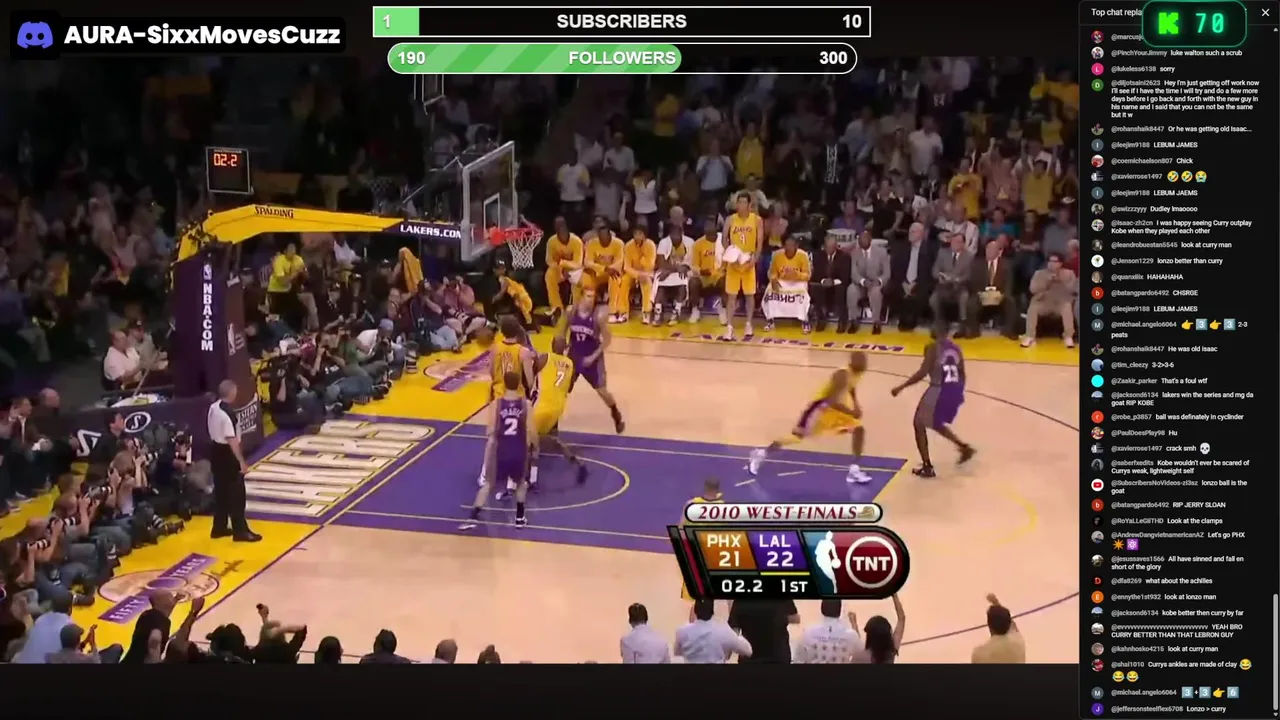Click the LAL 22 score box
This screenshot has height=720, width=1280.
tap(777, 552)
